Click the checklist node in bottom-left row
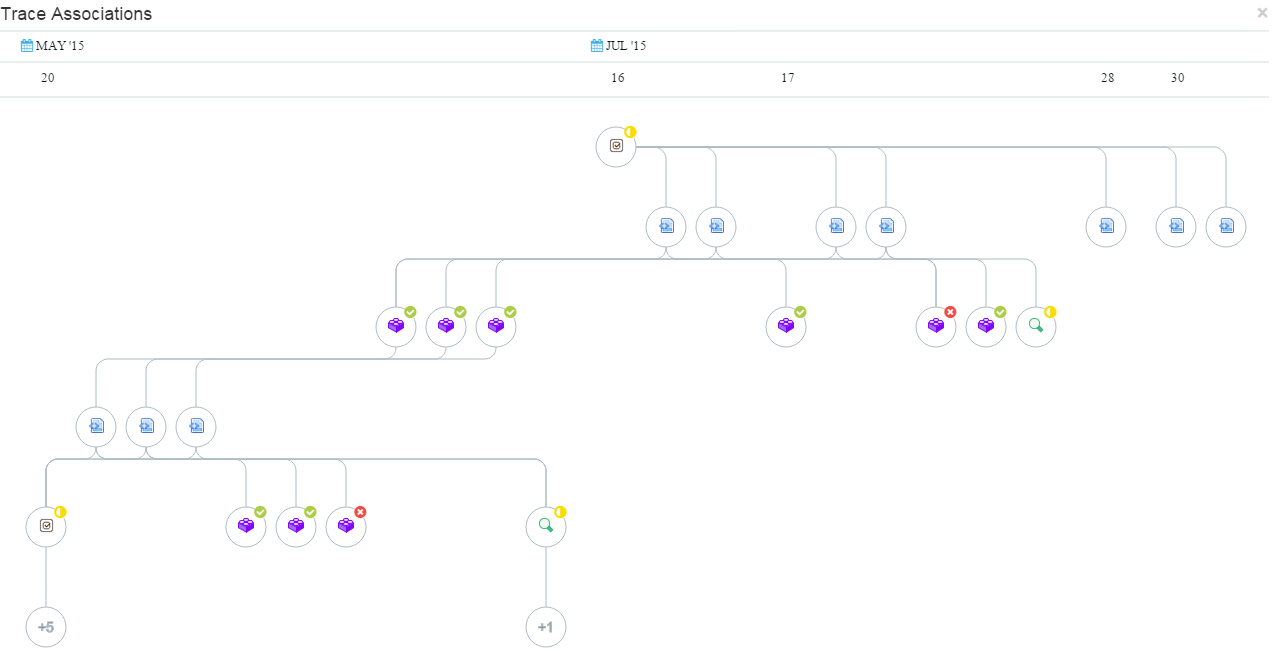Viewport: 1275px width, 651px height. (46, 526)
